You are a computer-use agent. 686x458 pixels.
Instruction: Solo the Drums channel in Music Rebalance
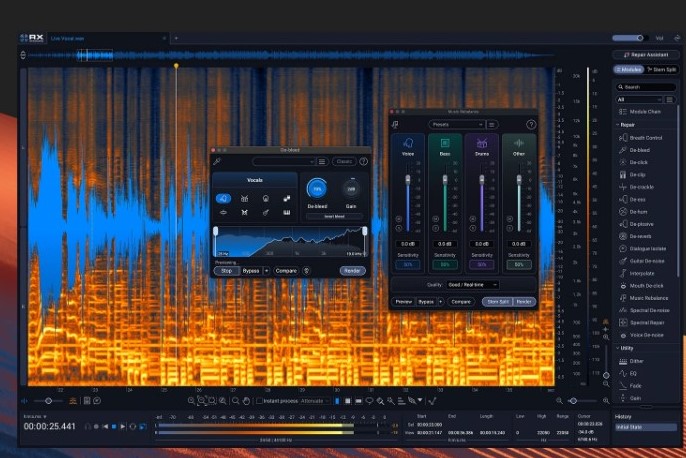click(472, 228)
